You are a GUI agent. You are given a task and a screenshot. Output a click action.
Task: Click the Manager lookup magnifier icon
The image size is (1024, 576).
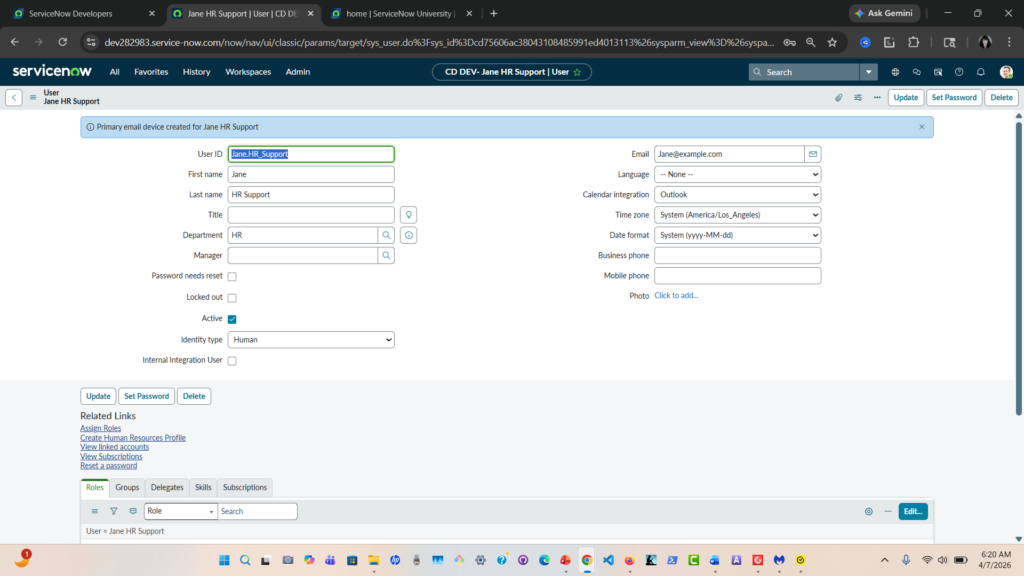(386, 256)
